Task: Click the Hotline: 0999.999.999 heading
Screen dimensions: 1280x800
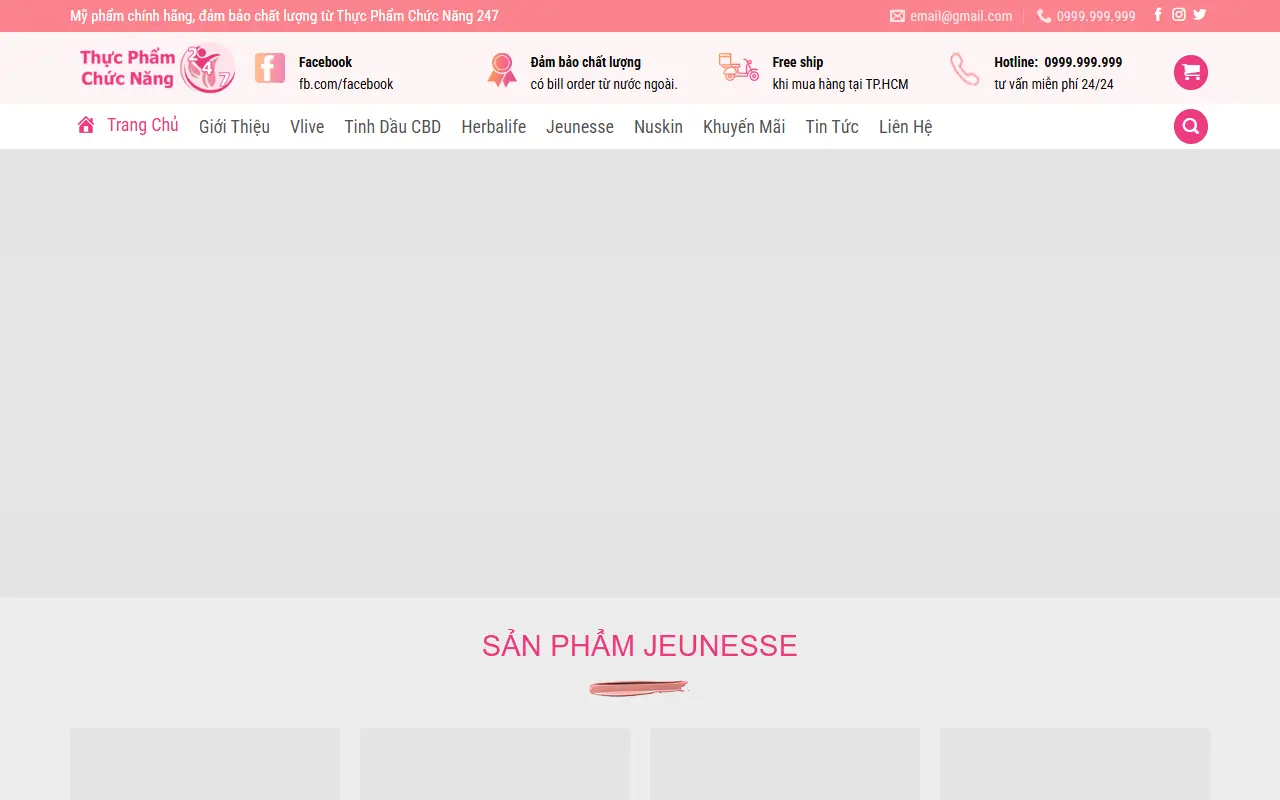Action: click(1058, 62)
